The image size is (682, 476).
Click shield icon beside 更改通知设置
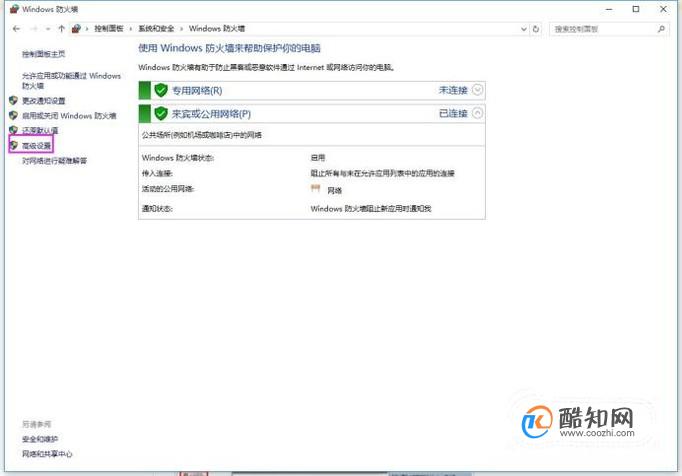point(13,101)
